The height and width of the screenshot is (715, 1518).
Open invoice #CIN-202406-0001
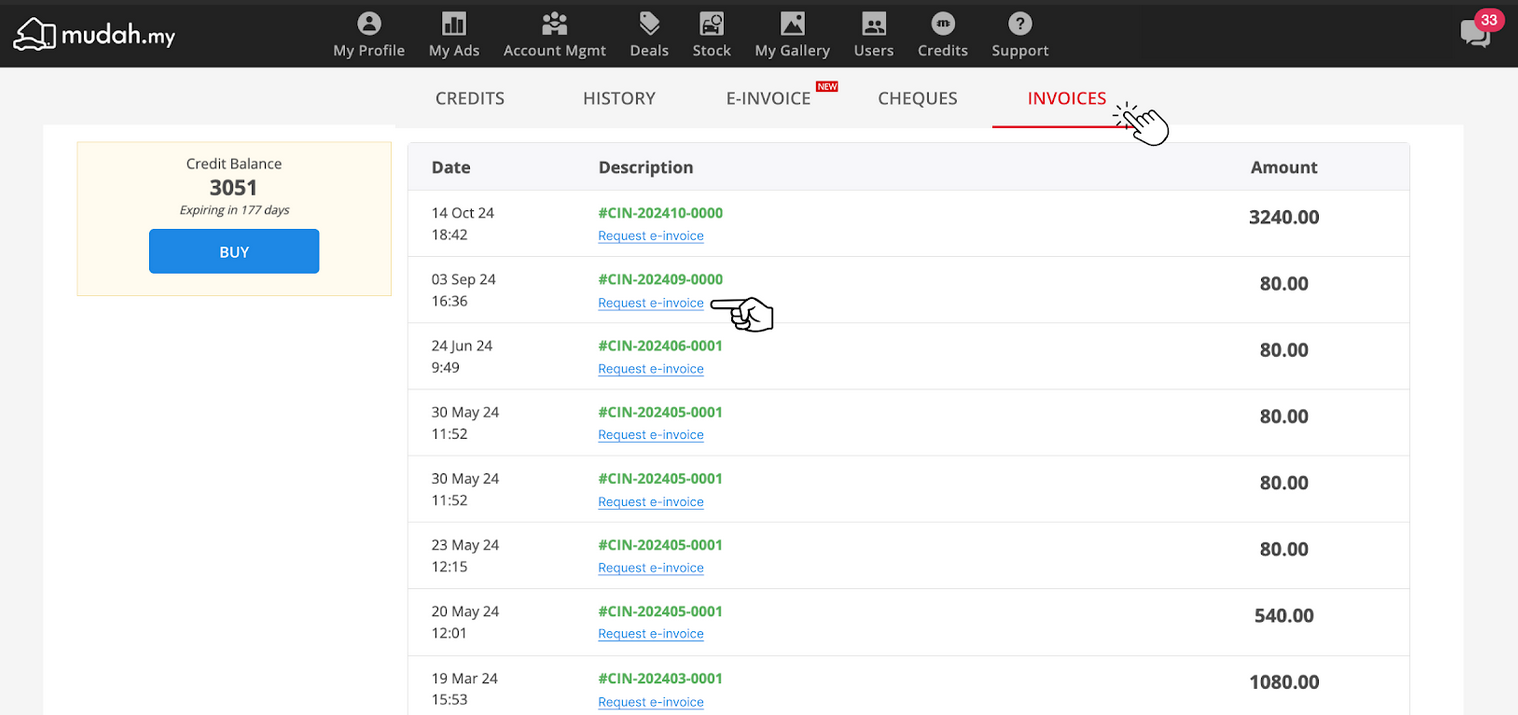[x=660, y=346]
